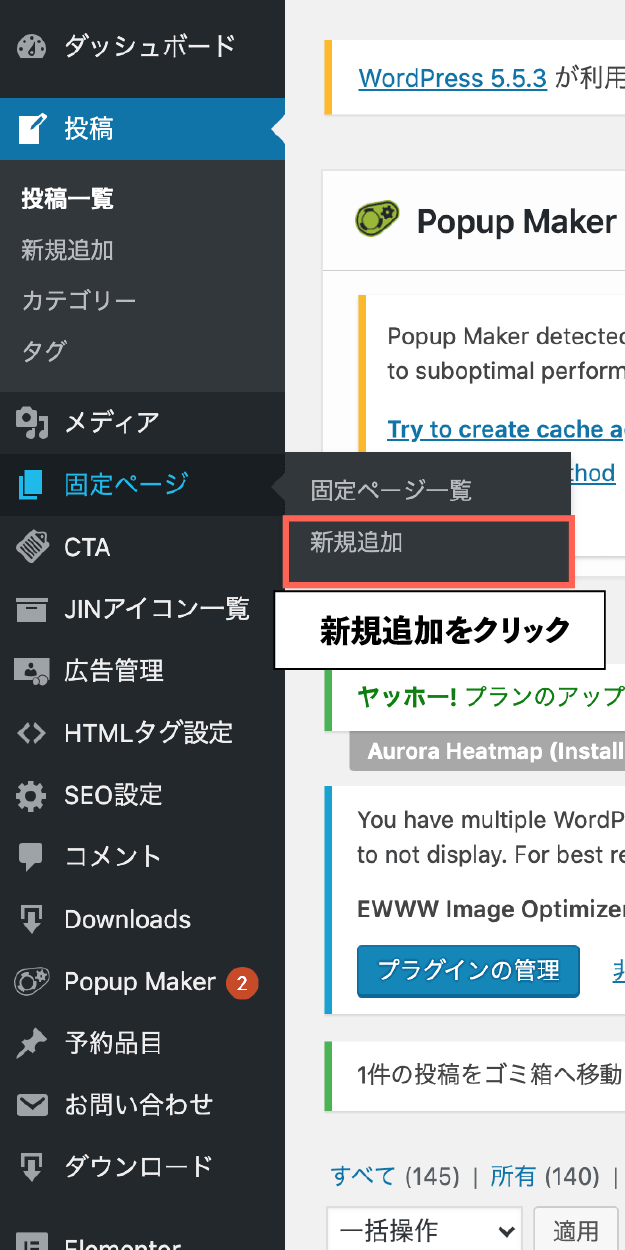Click the ダウンロード arrow icon

pyautogui.click(x=32, y=1167)
